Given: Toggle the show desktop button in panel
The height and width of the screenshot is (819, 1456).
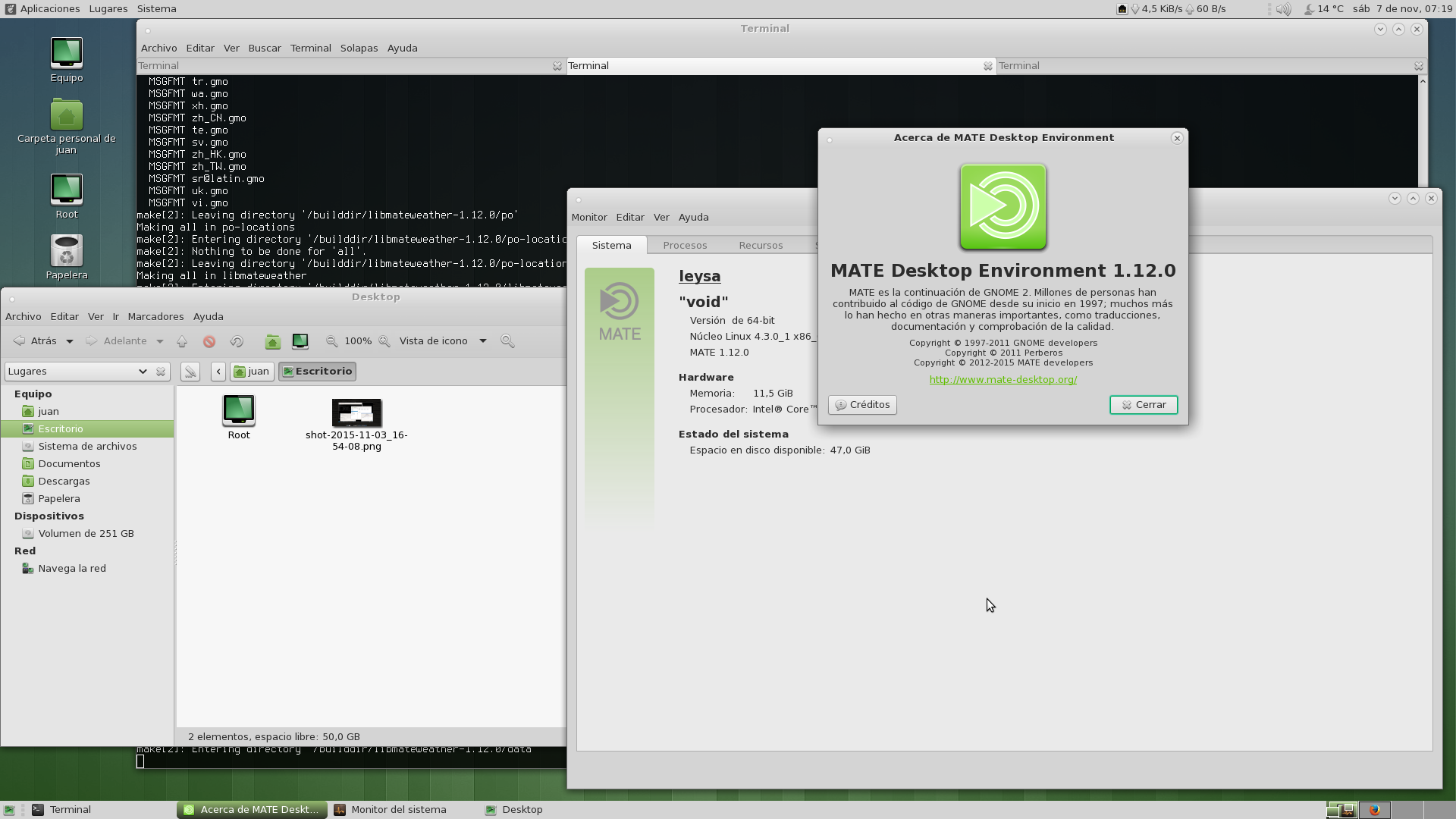Looking at the screenshot, I should click(x=9, y=810).
